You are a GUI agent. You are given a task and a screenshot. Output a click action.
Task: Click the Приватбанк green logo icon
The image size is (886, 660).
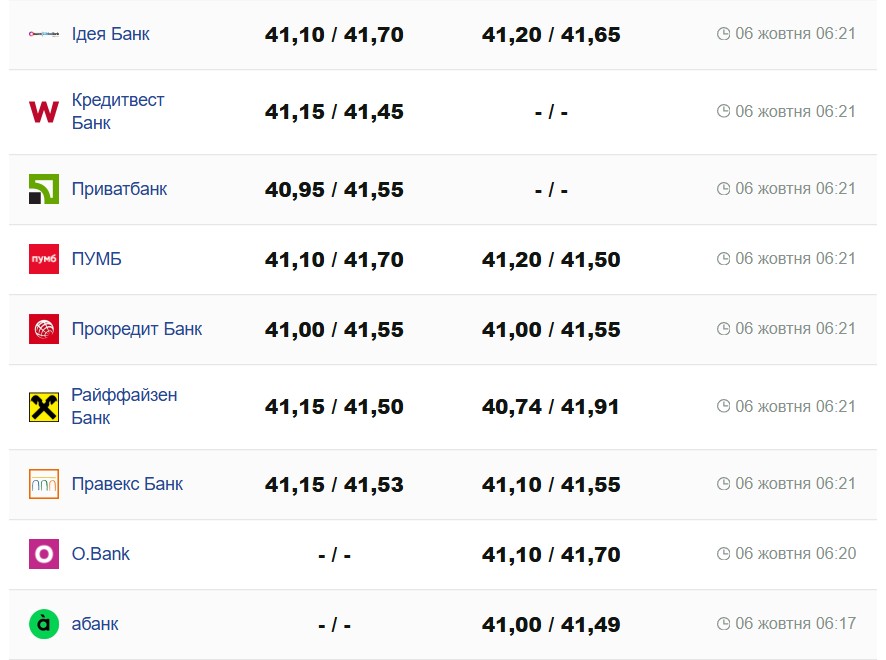pyautogui.click(x=44, y=189)
